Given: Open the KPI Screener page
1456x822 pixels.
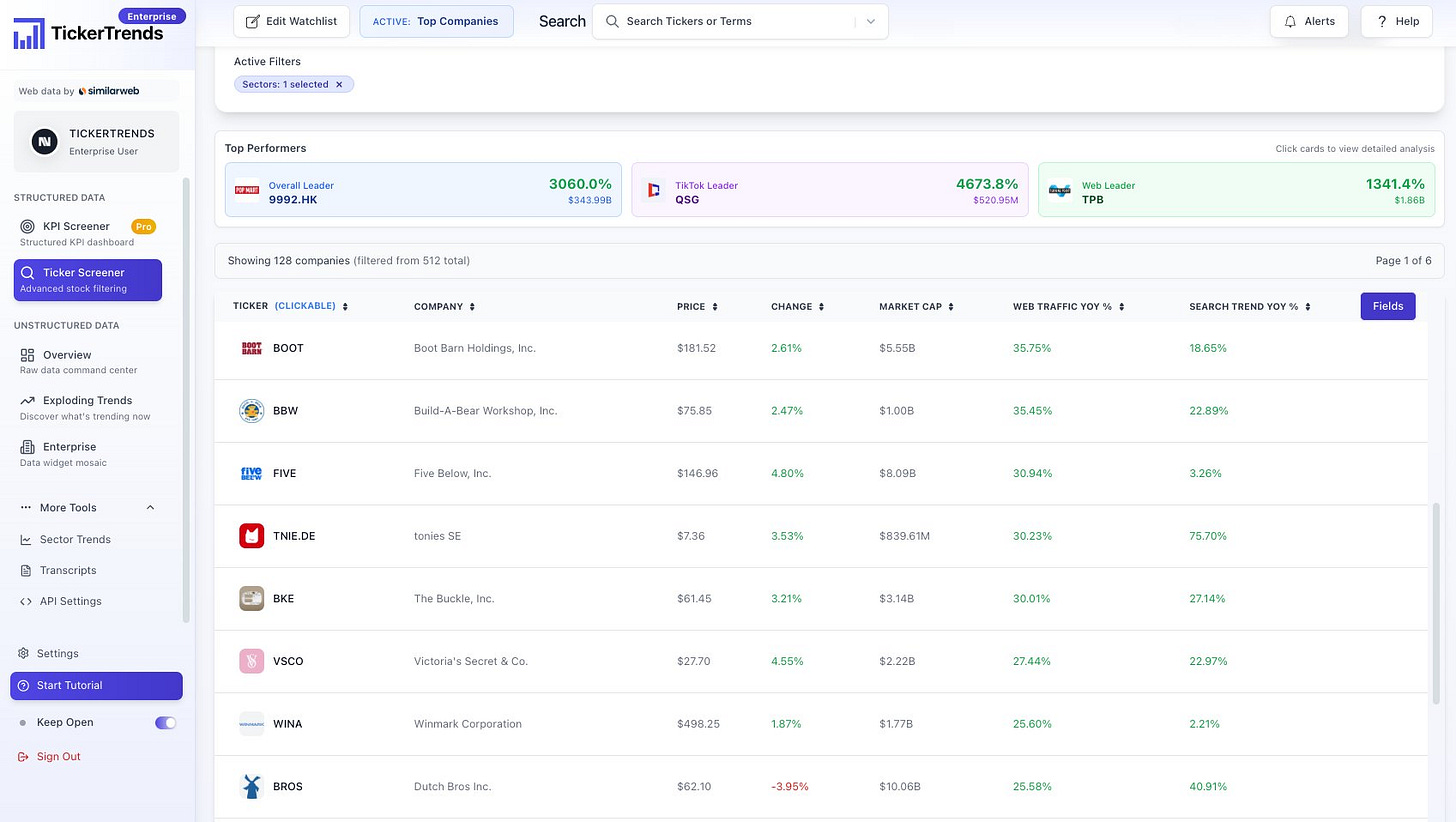Looking at the screenshot, I should (x=88, y=233).
